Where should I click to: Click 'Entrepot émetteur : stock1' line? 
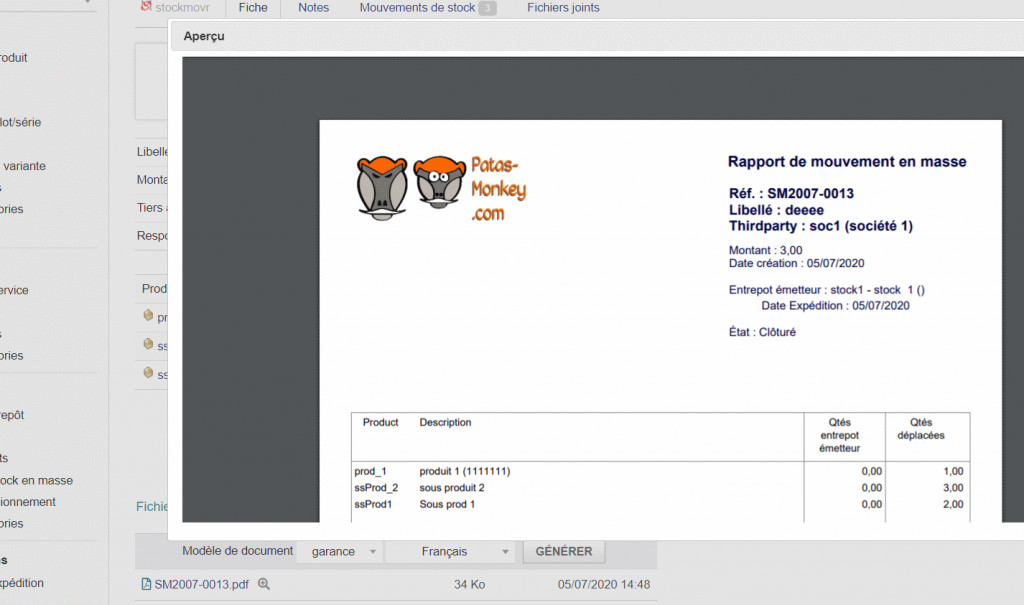[827, 289]
